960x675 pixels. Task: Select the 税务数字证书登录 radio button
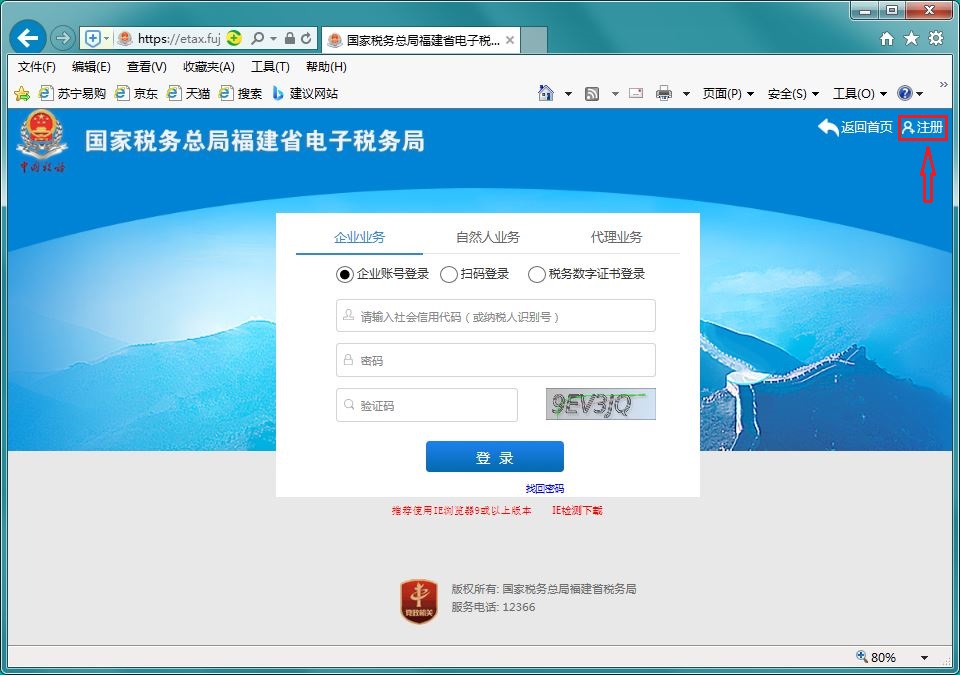[x=537, y=274]
